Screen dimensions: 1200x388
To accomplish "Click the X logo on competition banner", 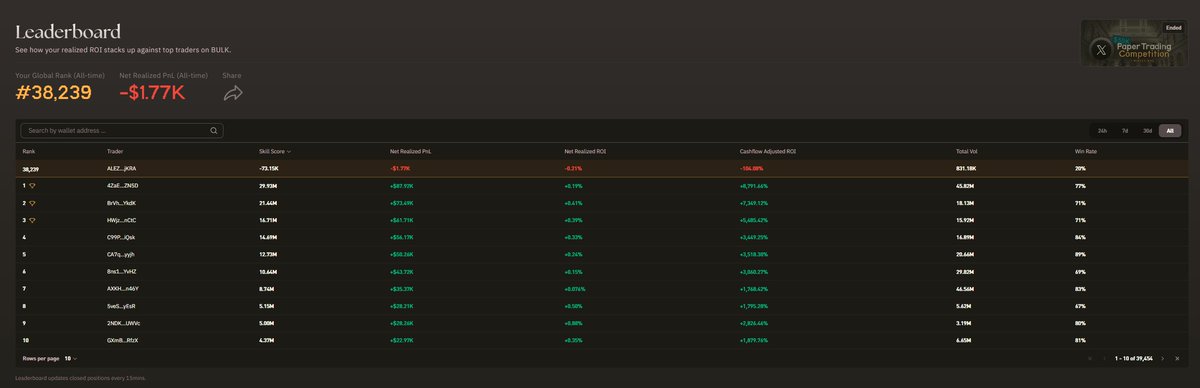I will point(1102,49).
